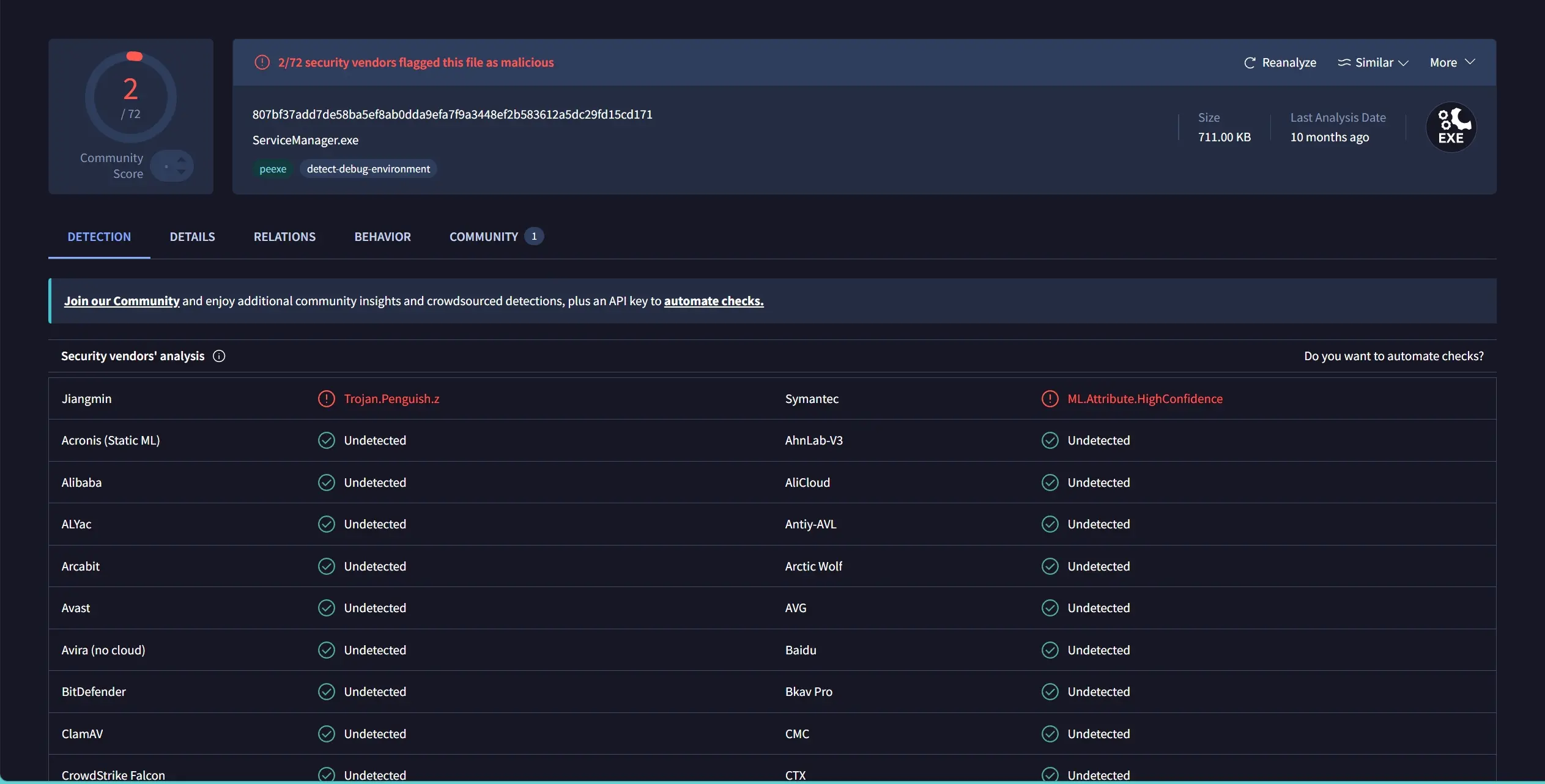Expand the Similar dropdown
The image size is (1545, 784).
tap(1373, 62)
